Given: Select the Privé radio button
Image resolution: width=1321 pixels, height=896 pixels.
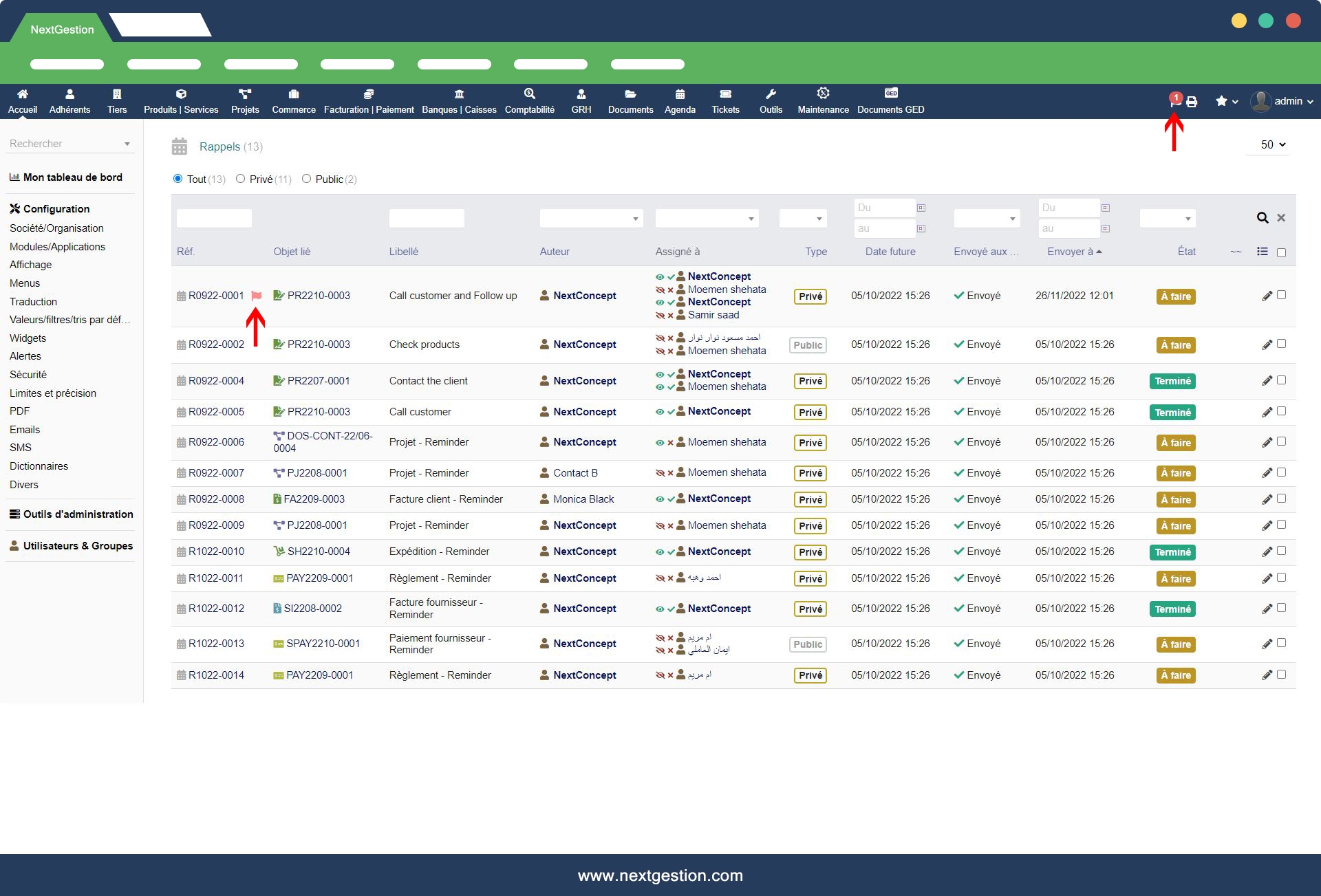Looking at the screenshot, I should (241, 179).
